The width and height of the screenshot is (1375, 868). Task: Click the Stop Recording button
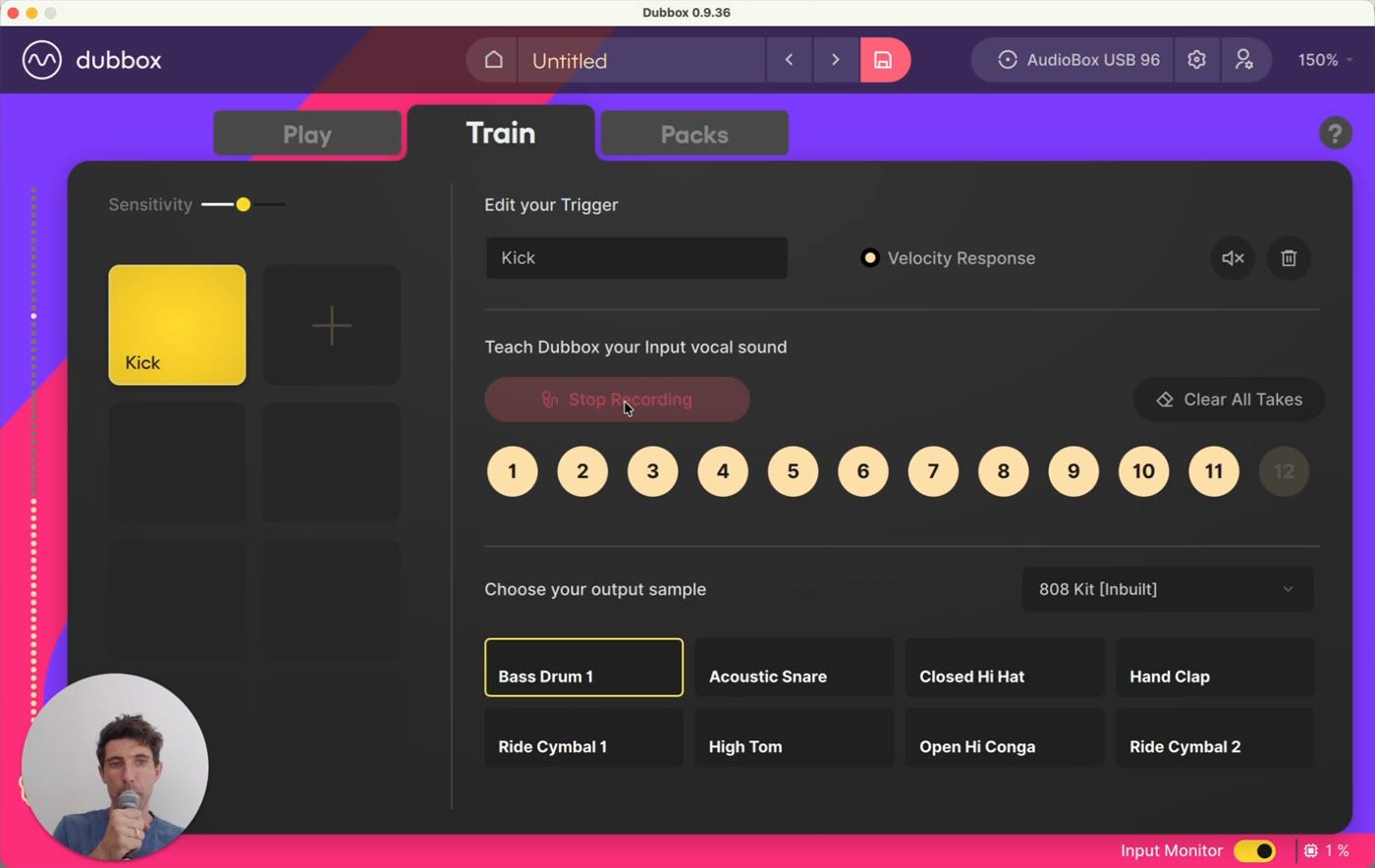(x=617, y=400)
